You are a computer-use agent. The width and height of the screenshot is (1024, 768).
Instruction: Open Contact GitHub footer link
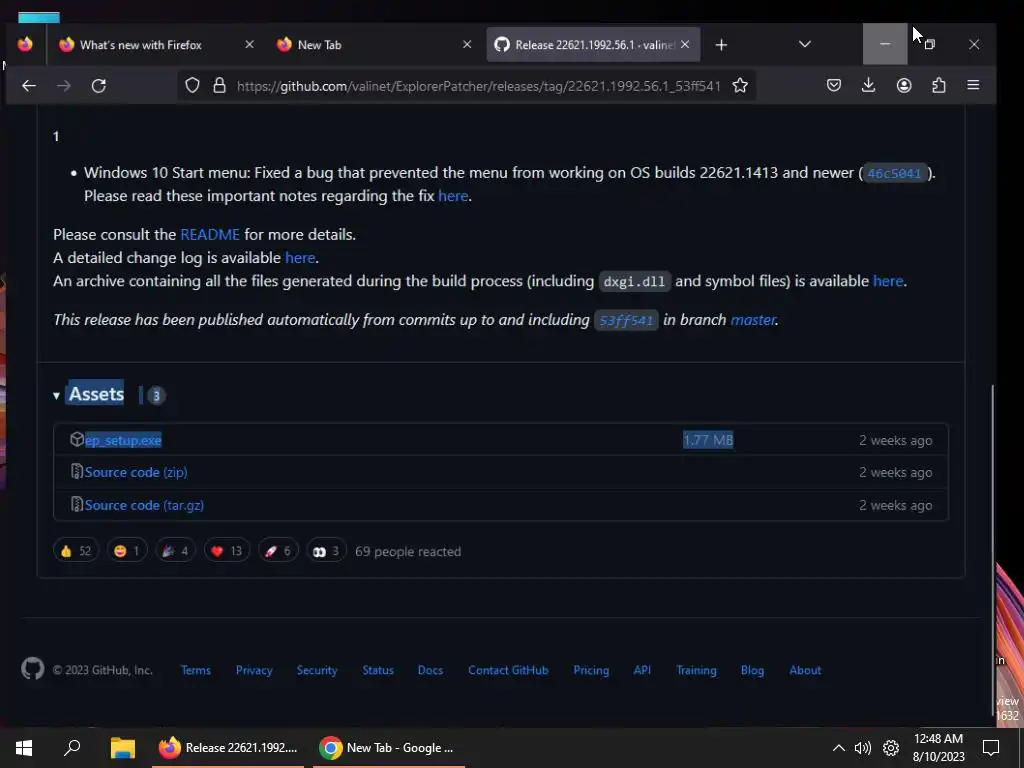tap(508, 670)
